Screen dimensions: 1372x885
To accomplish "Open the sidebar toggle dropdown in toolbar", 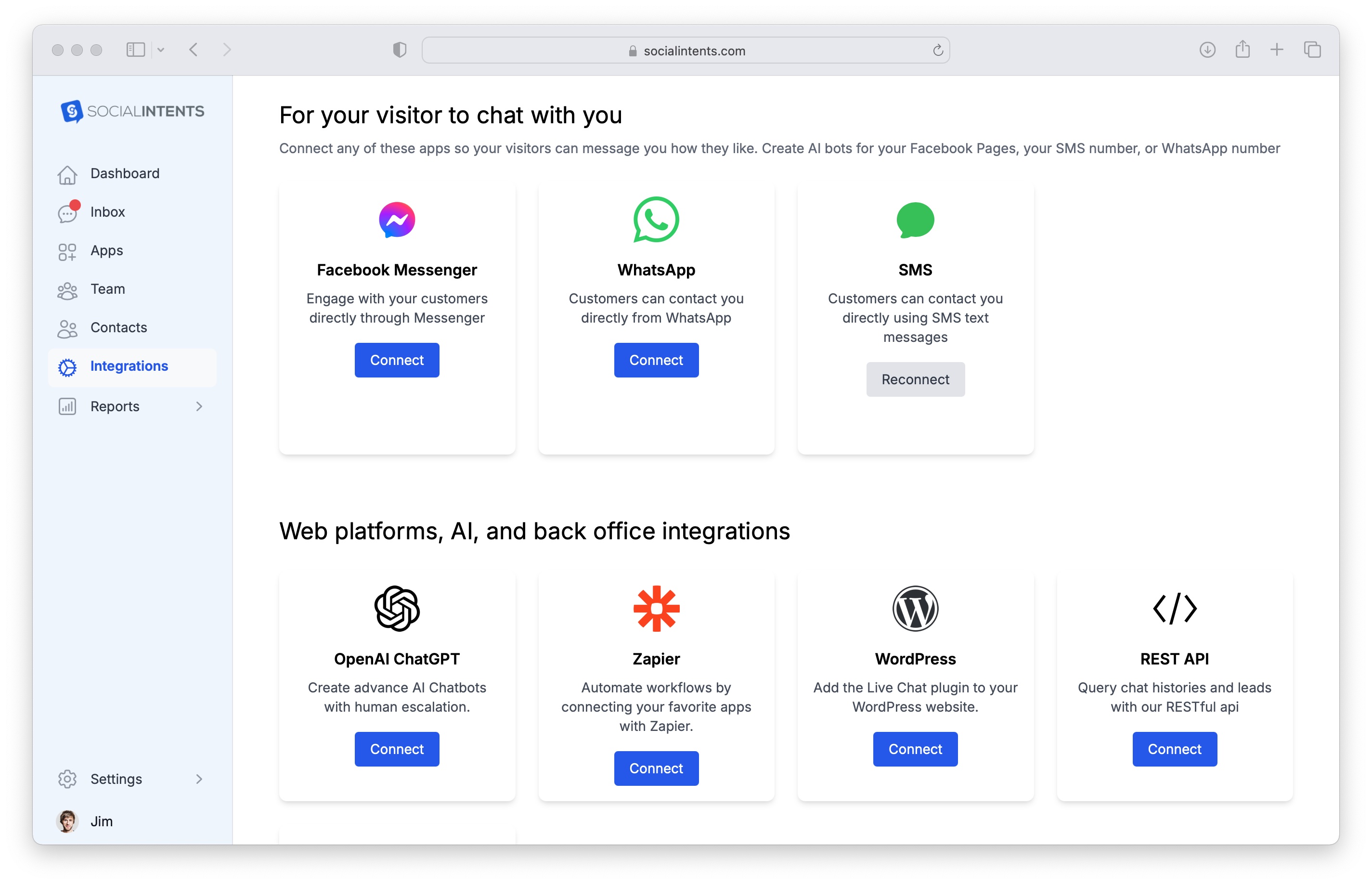I will point(161,50).
